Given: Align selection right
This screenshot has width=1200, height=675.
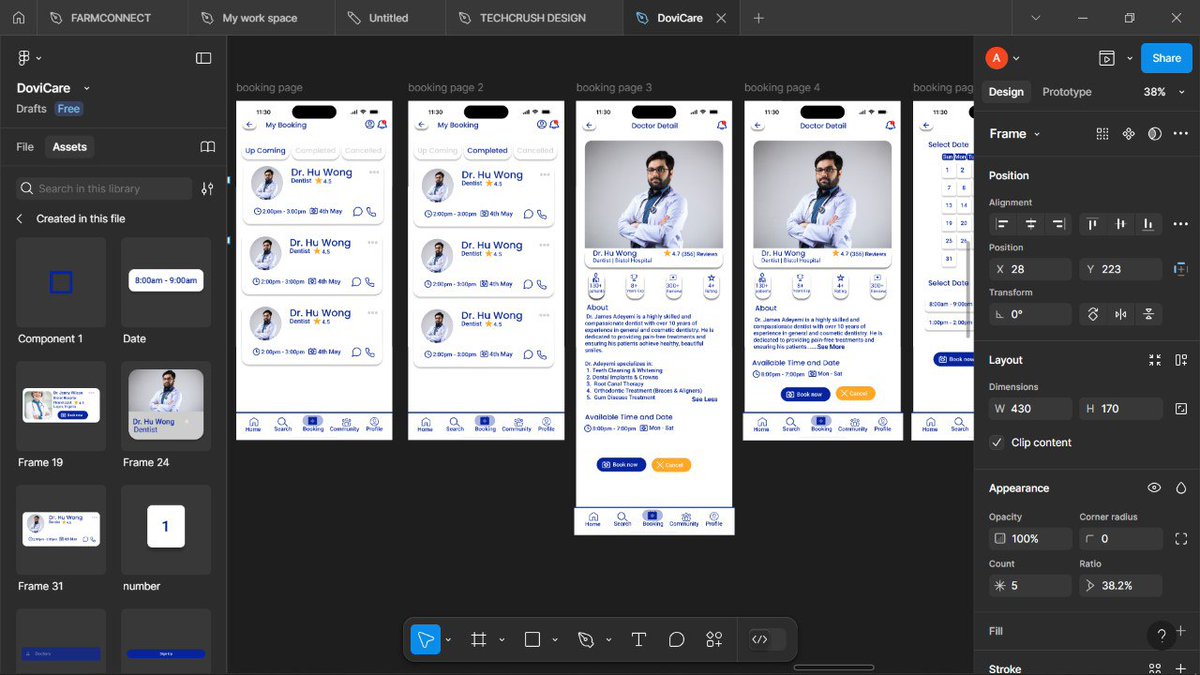Looking at the screenshot, I should 1058,224.
